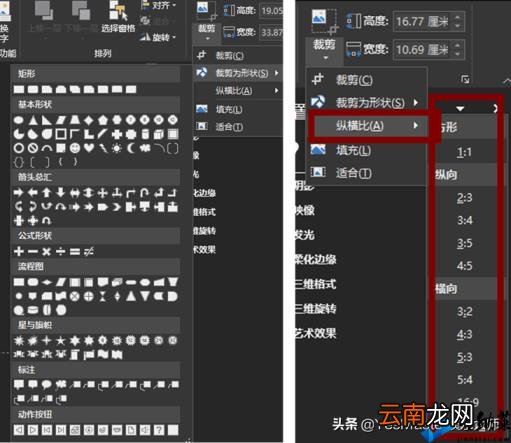
Task: Choose the not-equal equation shape
Action: [x=89, y=251]
